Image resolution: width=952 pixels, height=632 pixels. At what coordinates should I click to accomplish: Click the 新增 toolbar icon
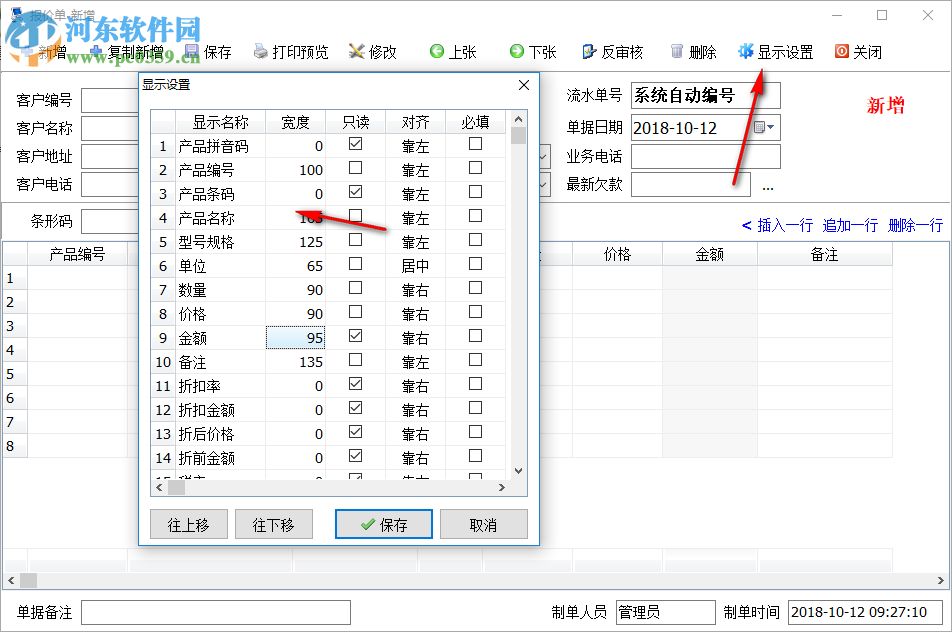[x=46, y=51]
